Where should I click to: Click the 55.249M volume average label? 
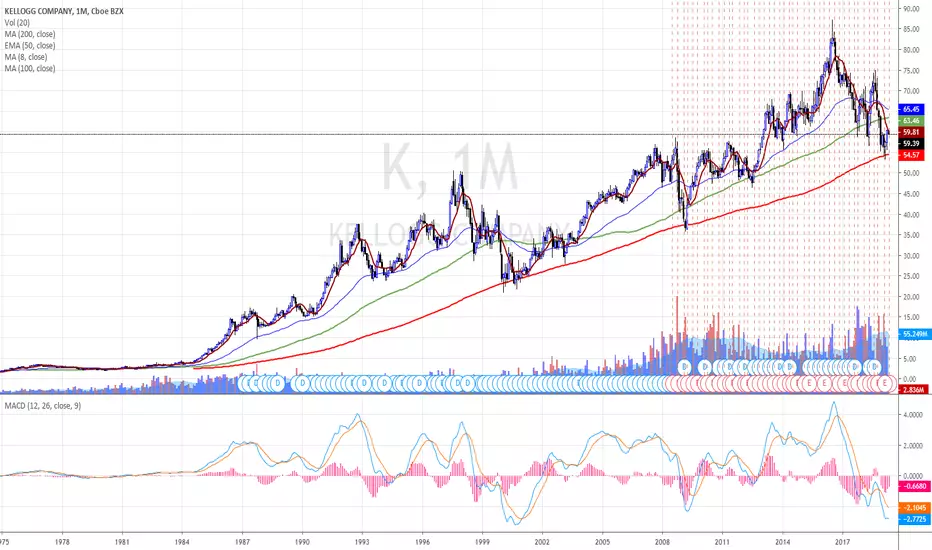pyautogui.click(x=914, y=334)
